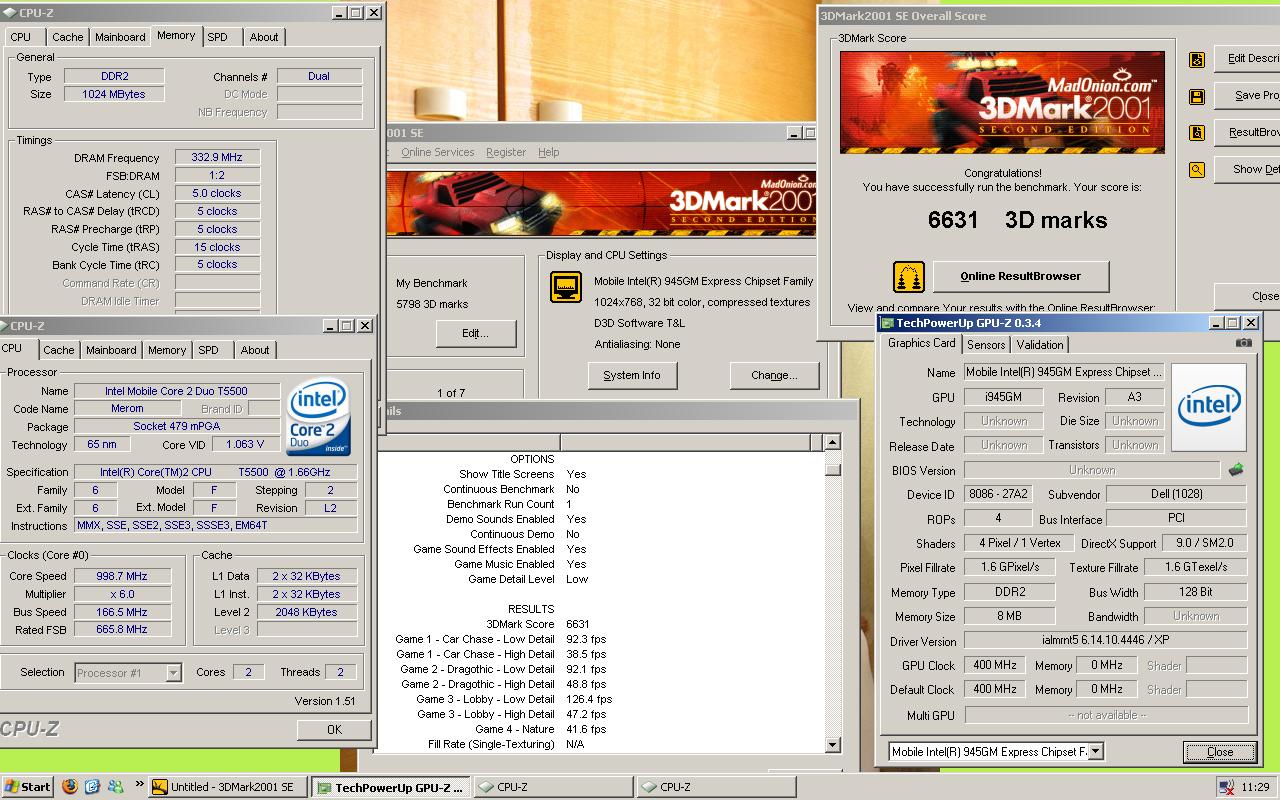Click the green BIOS save chip icon in GPU-Z

(x=1236, y=469)
